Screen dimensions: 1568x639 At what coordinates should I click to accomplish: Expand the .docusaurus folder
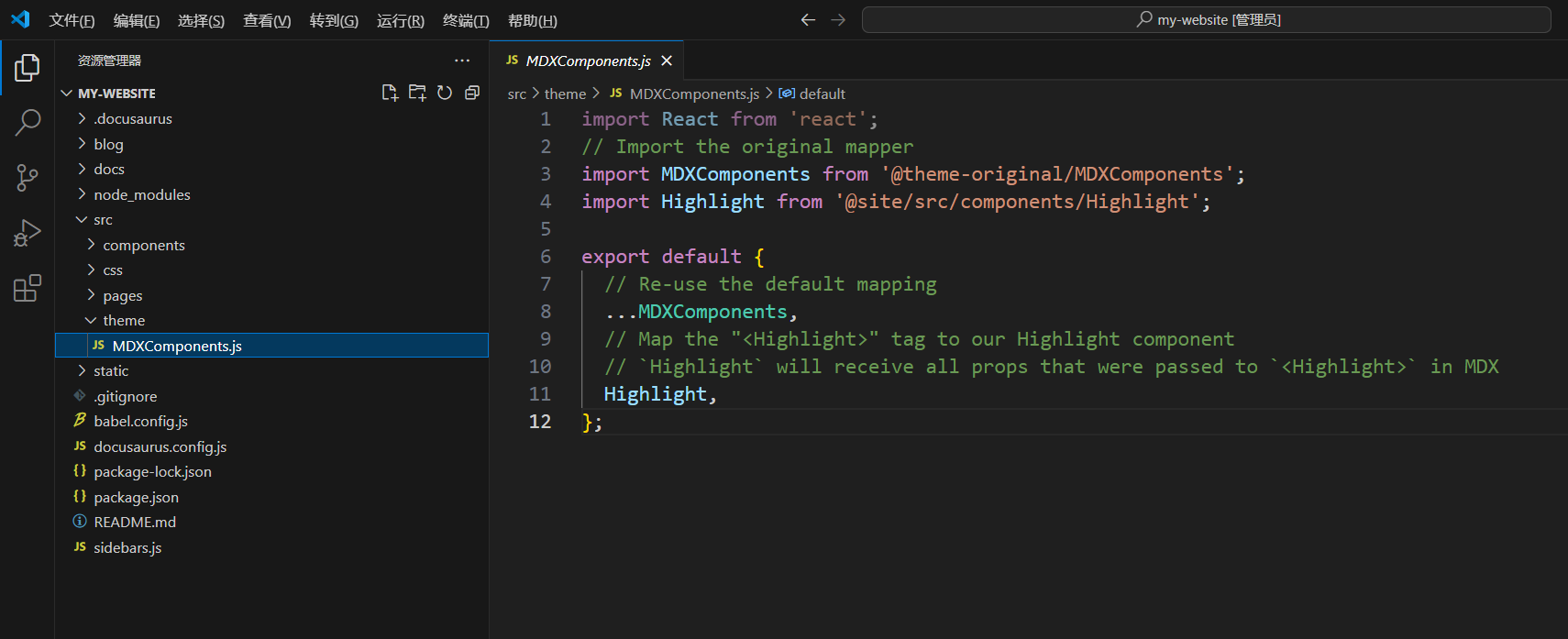point(82,118)
